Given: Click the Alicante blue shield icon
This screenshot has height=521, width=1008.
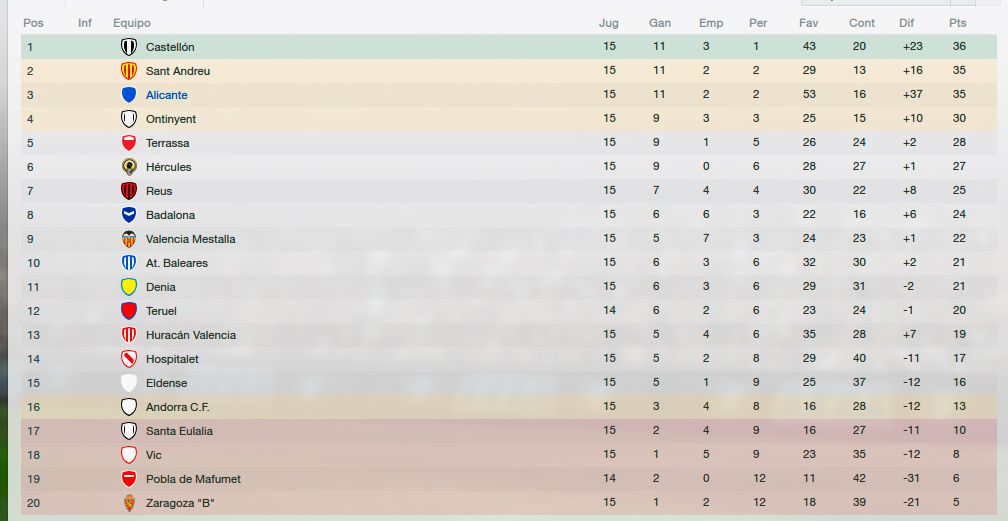Looking at the screenshot, I should pos(129,95).
